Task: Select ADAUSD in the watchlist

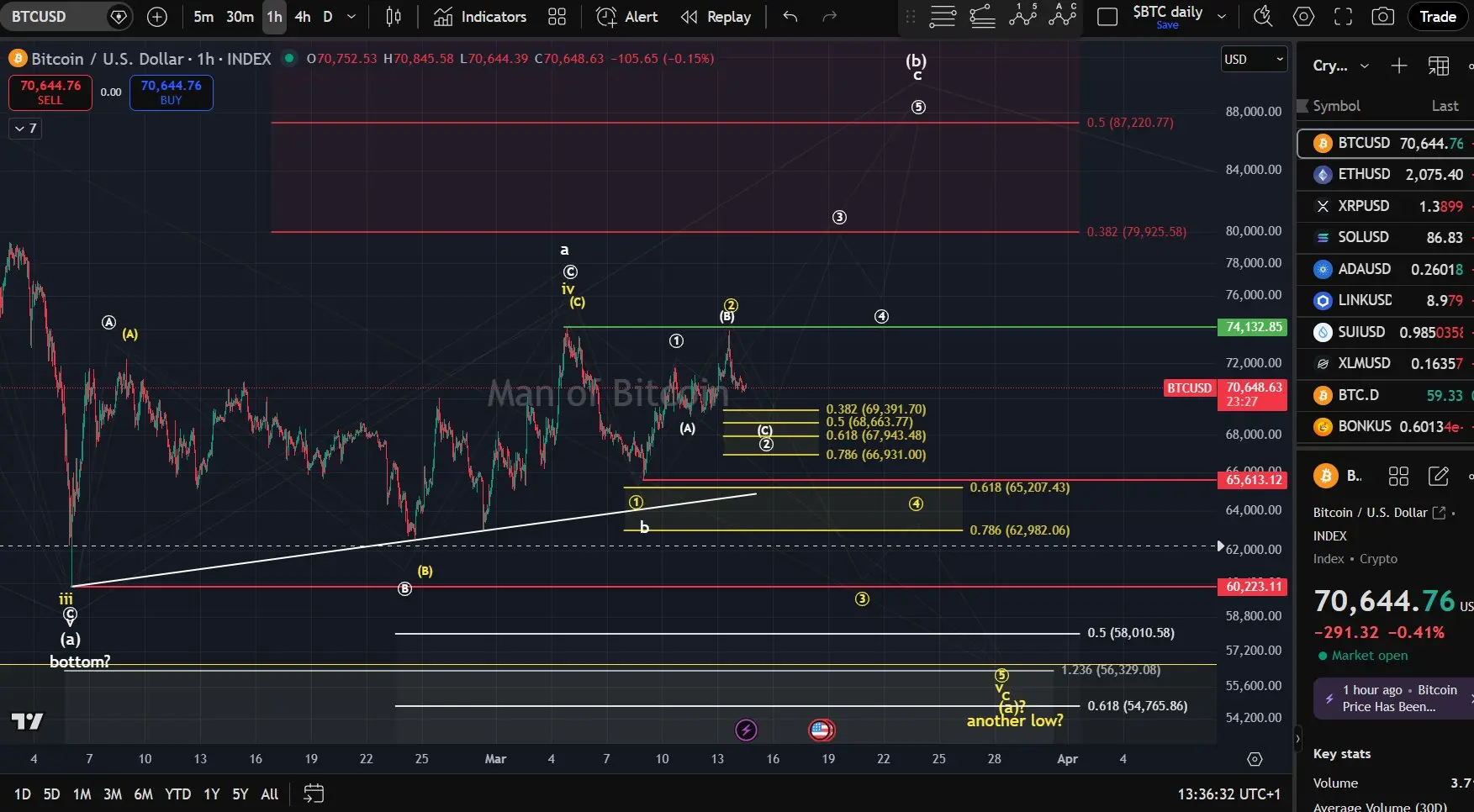Action: (x=1386, y=269)
